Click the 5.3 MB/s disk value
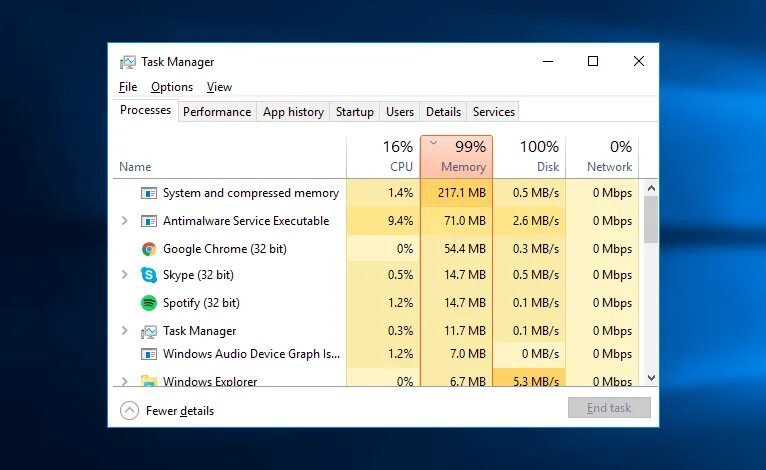 [x=535, y=381]
